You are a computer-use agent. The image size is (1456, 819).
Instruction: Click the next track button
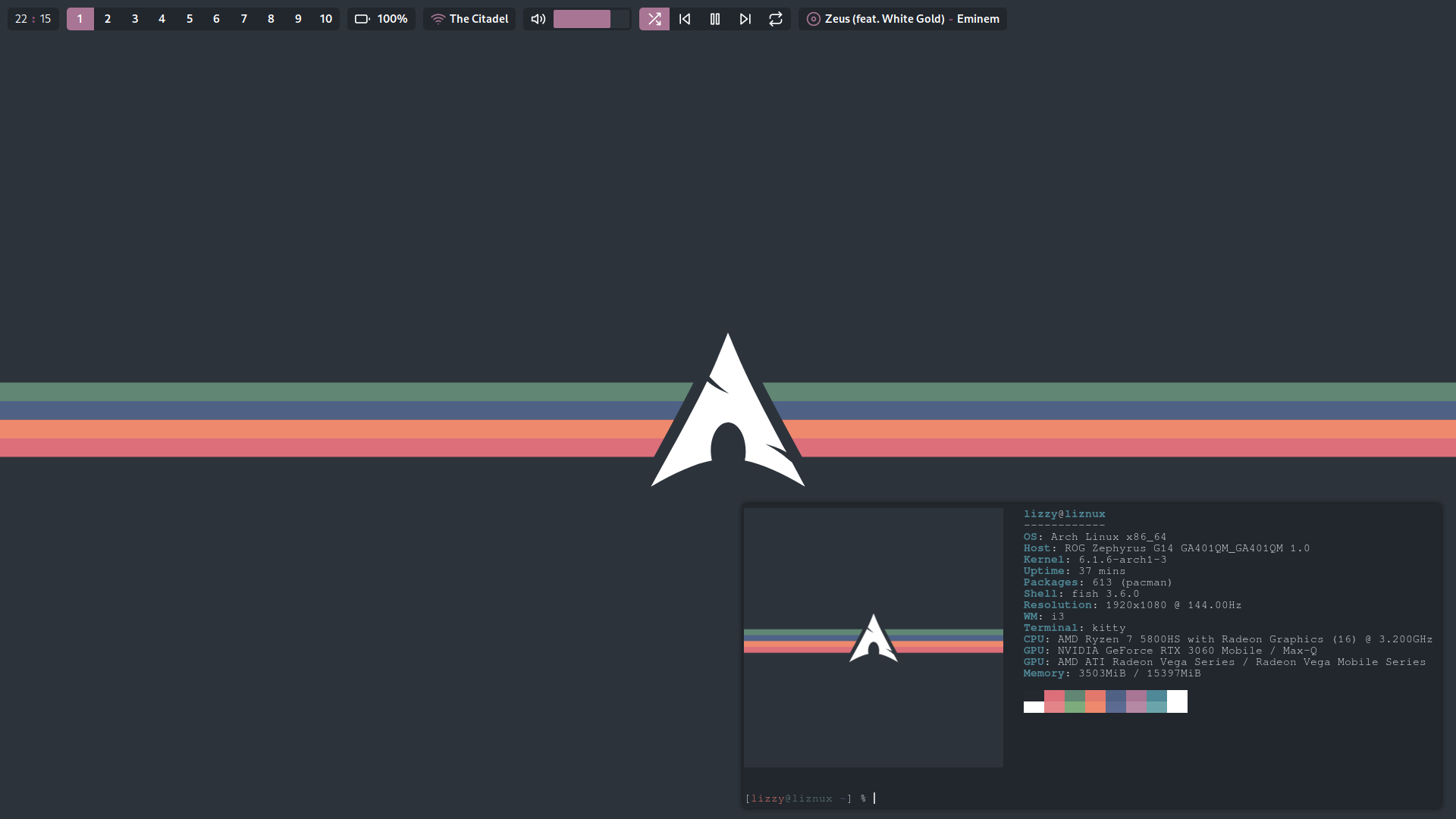click(745, 18)
